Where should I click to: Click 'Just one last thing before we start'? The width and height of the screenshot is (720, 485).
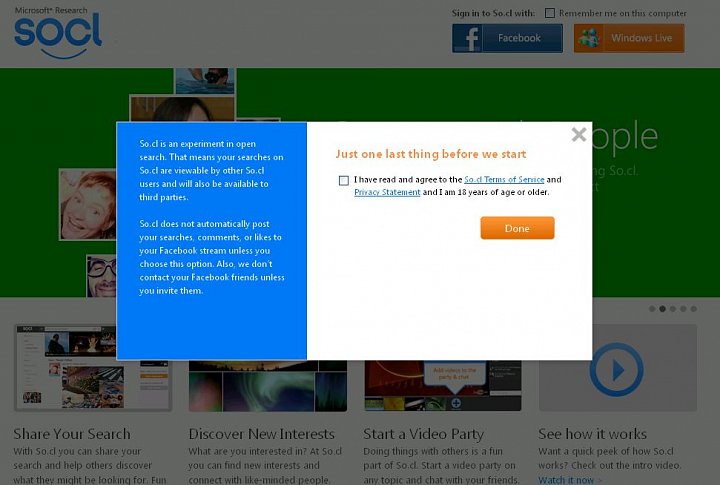pyautogui.click(x=431, y=154)
